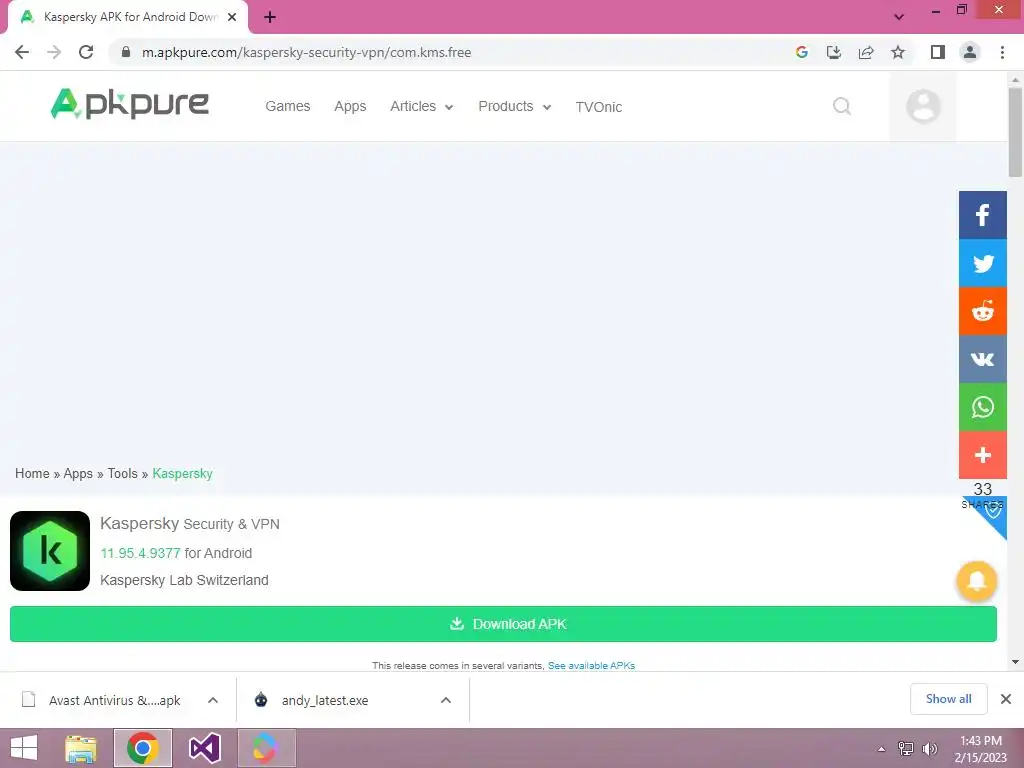The height and width of the screenshot is (768, 1024).
Task: Click Show all downloads button
Action: [x=948, y=699]
